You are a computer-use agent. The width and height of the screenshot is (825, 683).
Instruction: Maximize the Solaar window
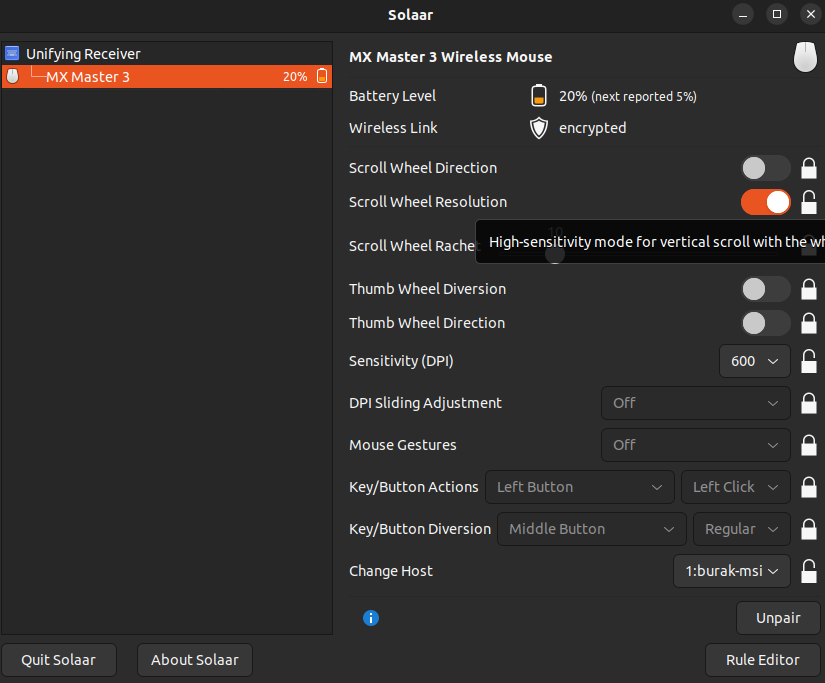(x=777, y=15)
